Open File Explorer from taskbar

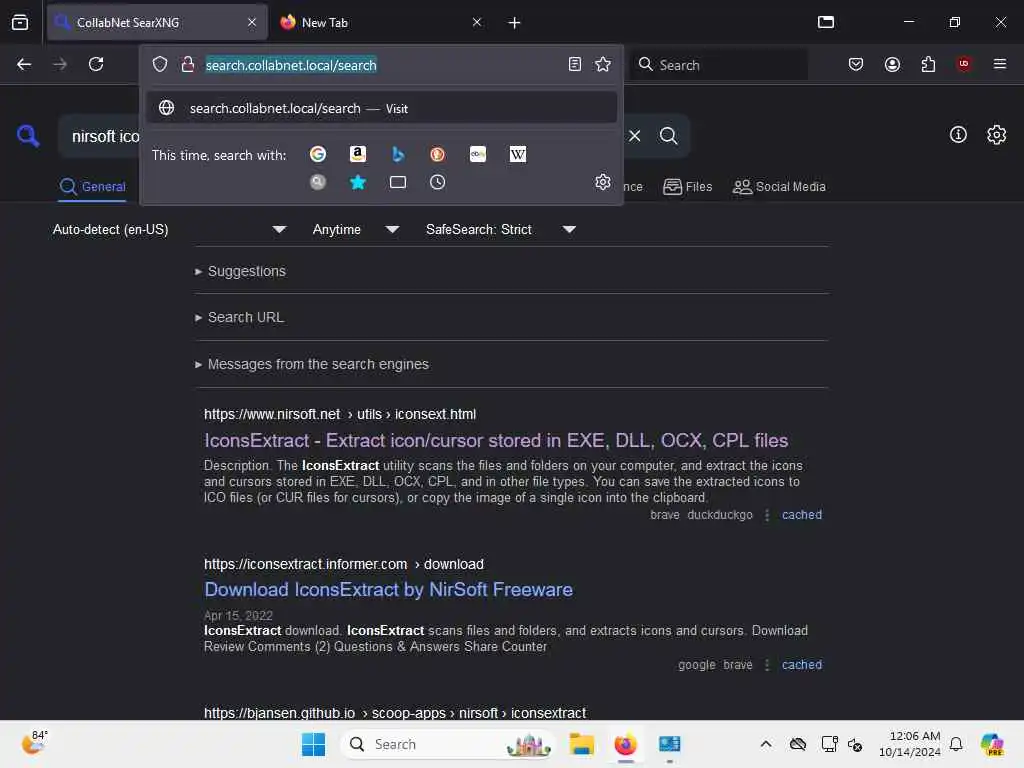coord(581,744)
